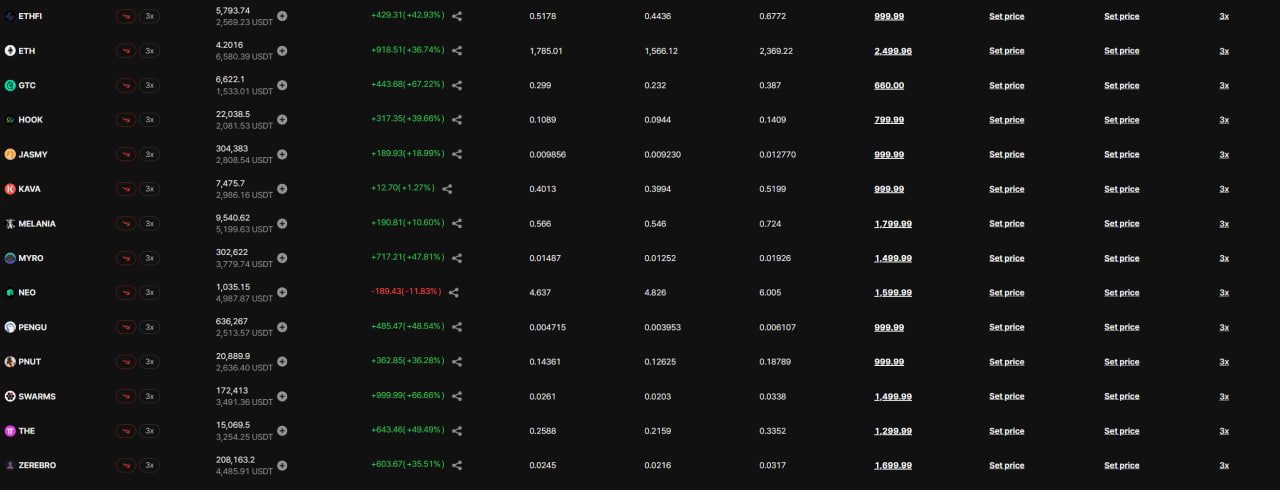Share KAVA position PnL
This screenshot has height=490, width=1280.
(447, 189)
